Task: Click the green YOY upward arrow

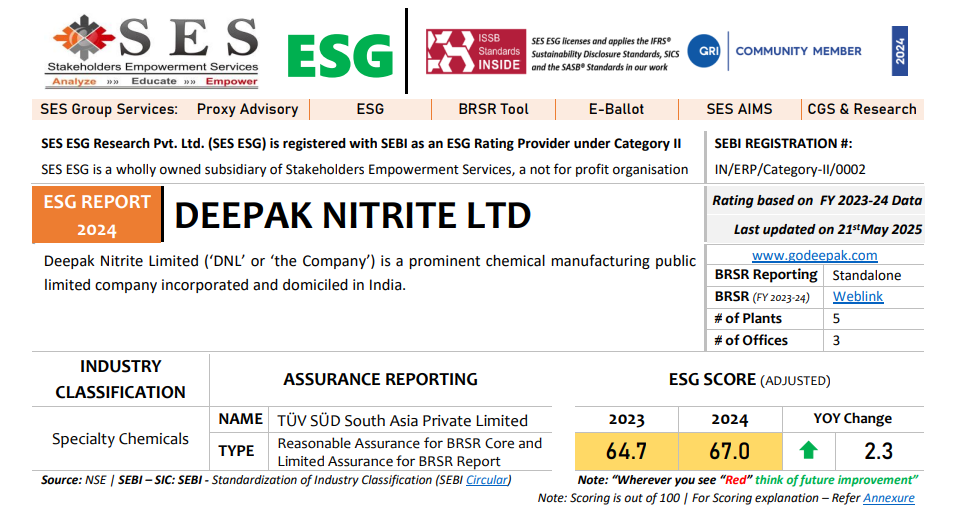Action: [808, 451]
